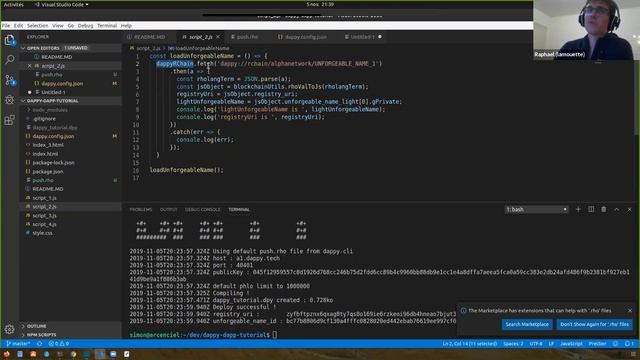The height and width of the screenshot is (360, 640).
Task: Click the orange files icon in the taskbar
Action: coord(33,354)
